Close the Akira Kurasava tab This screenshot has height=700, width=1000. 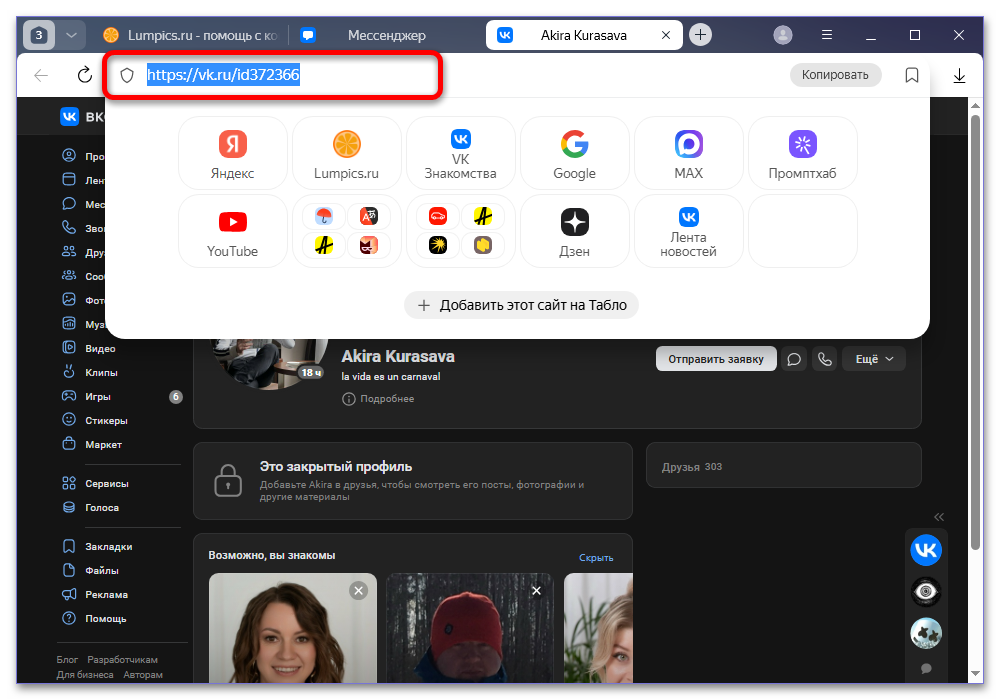(x=666, y=35)
